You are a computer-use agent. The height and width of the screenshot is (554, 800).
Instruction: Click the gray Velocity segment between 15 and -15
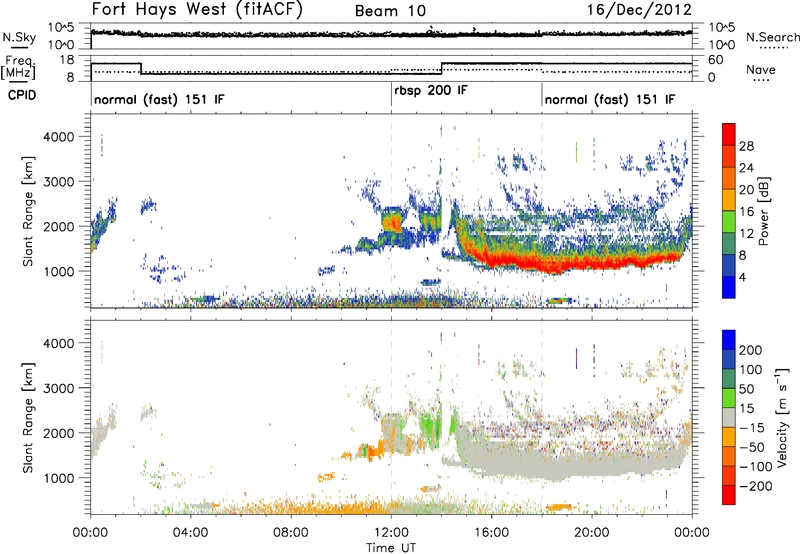729,417
